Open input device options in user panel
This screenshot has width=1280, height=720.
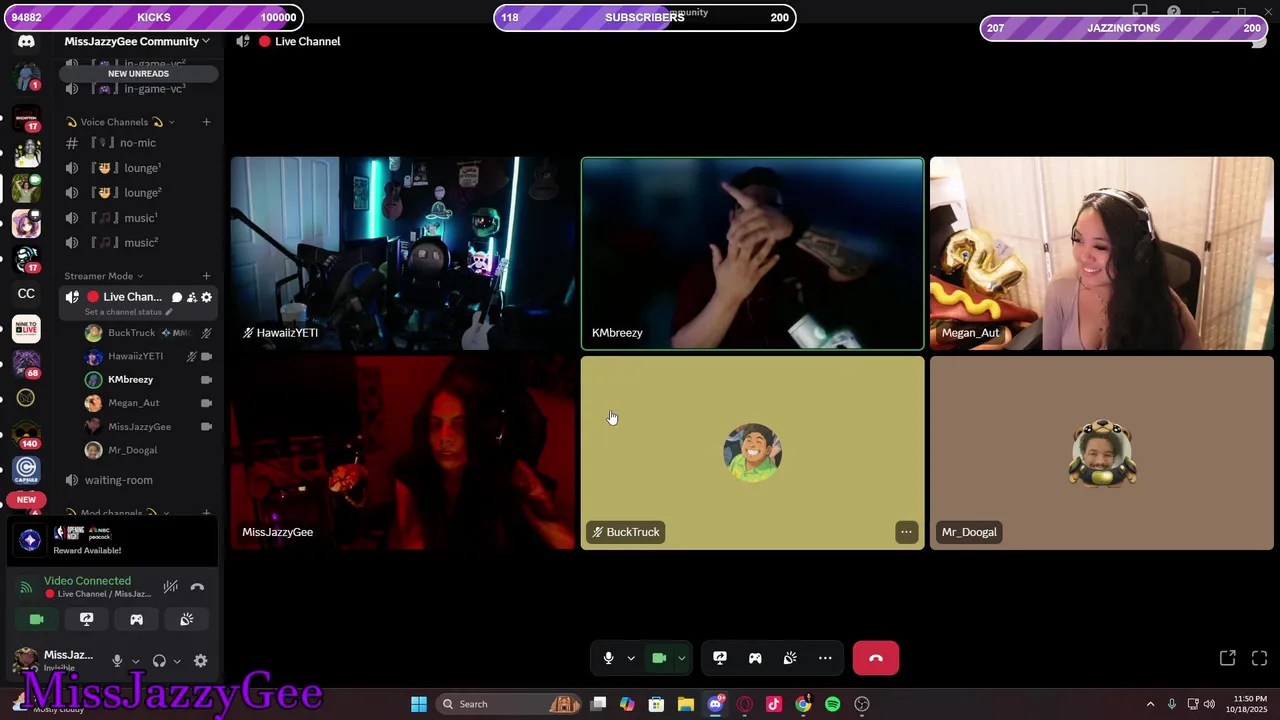(135, 661)
